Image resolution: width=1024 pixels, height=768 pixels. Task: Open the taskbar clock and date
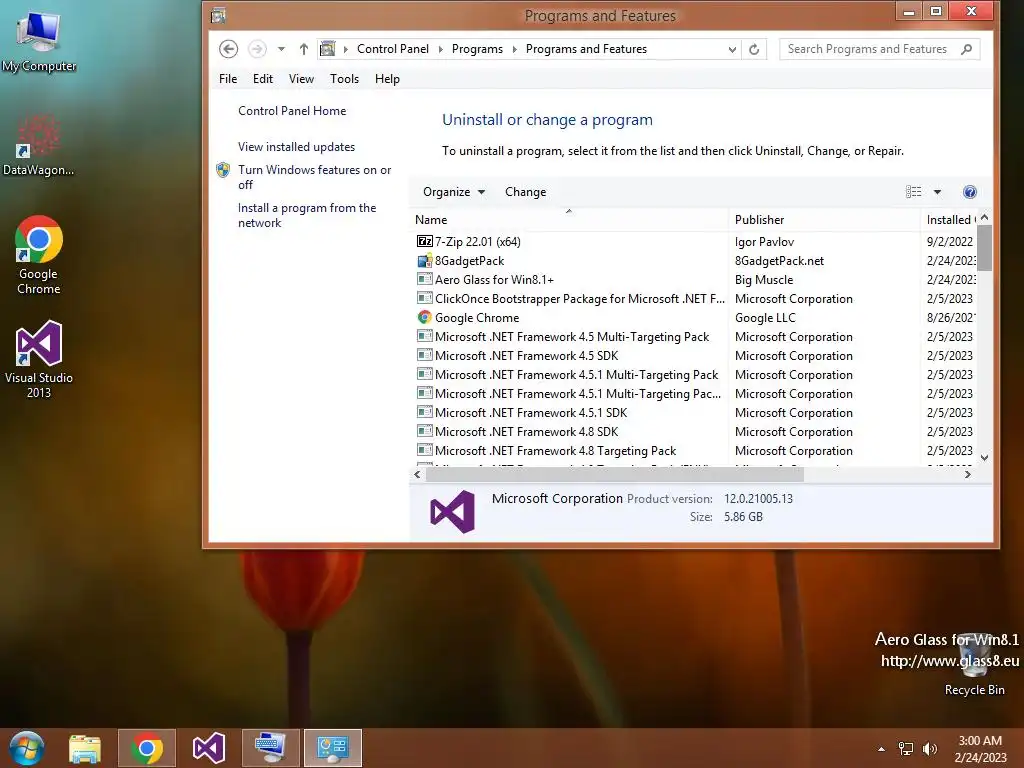[x=980, y=749]
